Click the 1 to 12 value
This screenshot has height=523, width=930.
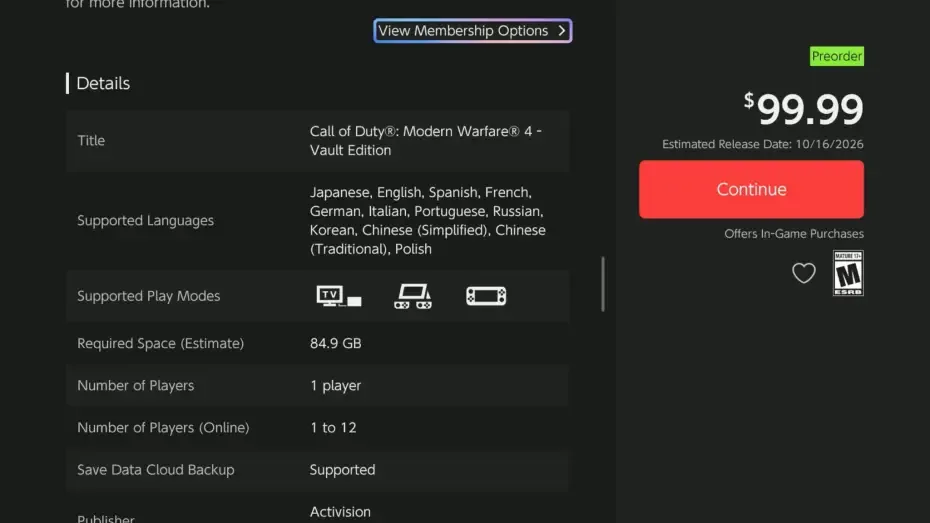333,428
